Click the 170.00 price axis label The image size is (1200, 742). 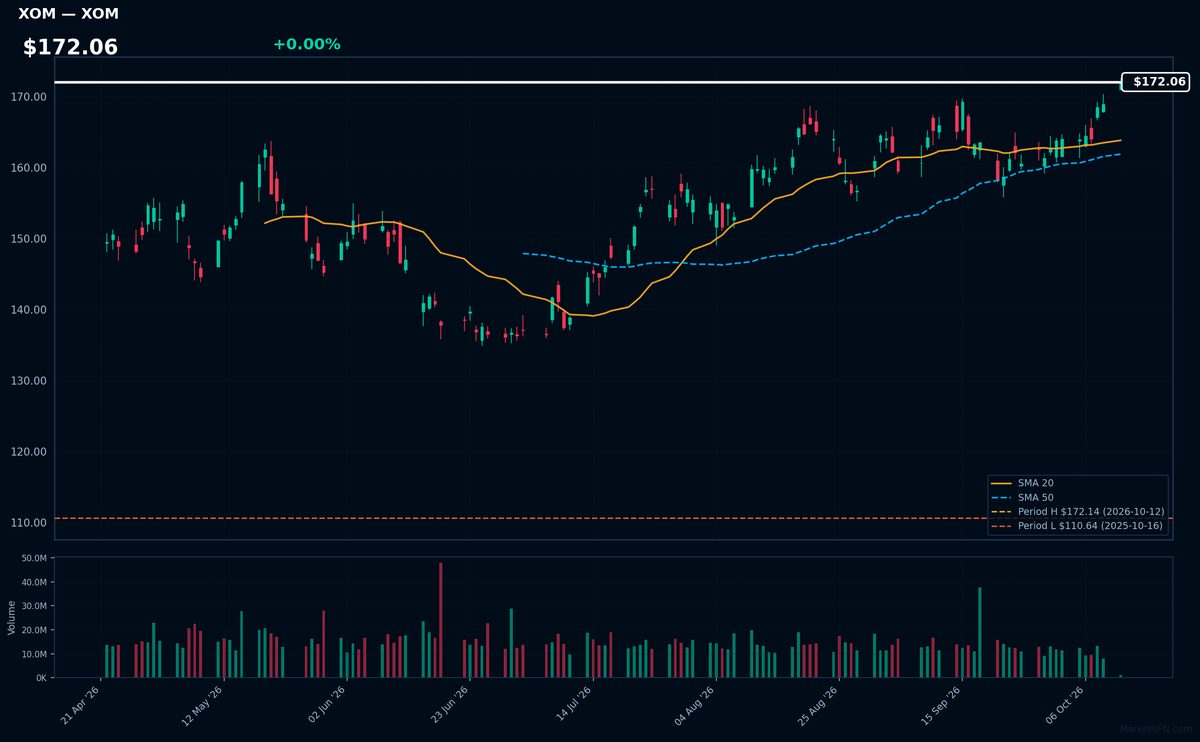point(30,97)
